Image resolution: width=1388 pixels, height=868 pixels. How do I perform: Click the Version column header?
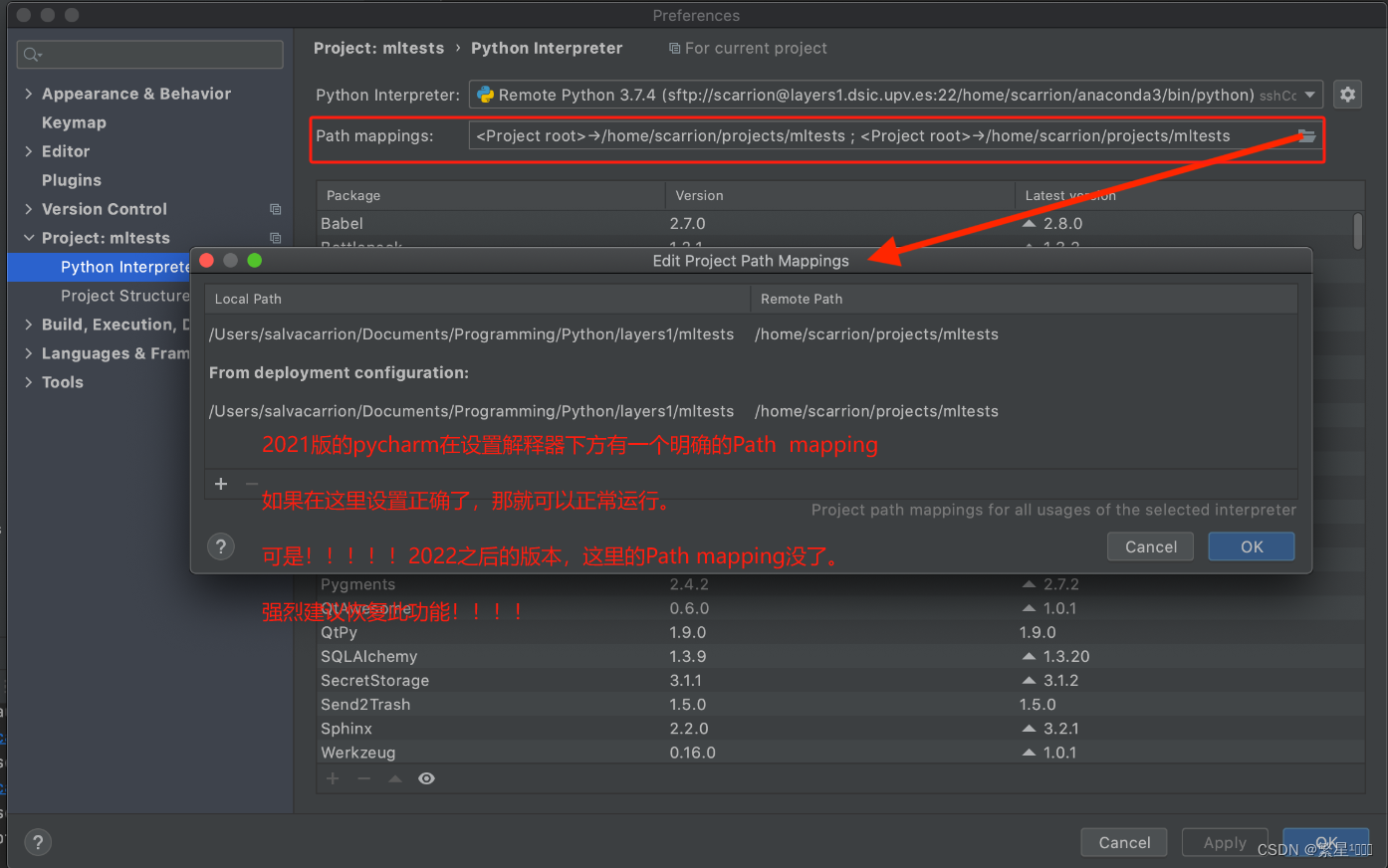[839, 195]
